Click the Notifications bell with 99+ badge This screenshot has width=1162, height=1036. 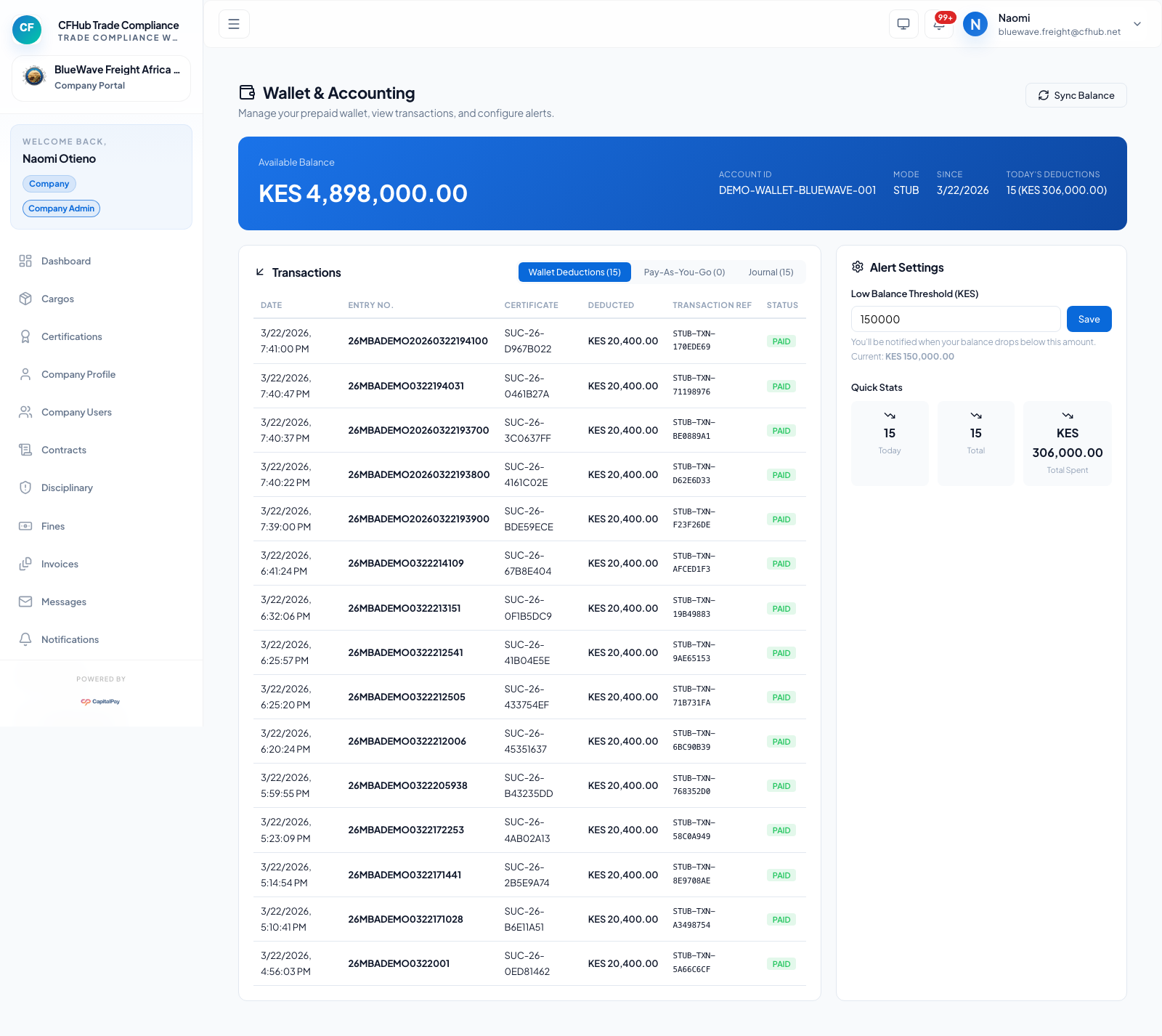tap(939, 24)
